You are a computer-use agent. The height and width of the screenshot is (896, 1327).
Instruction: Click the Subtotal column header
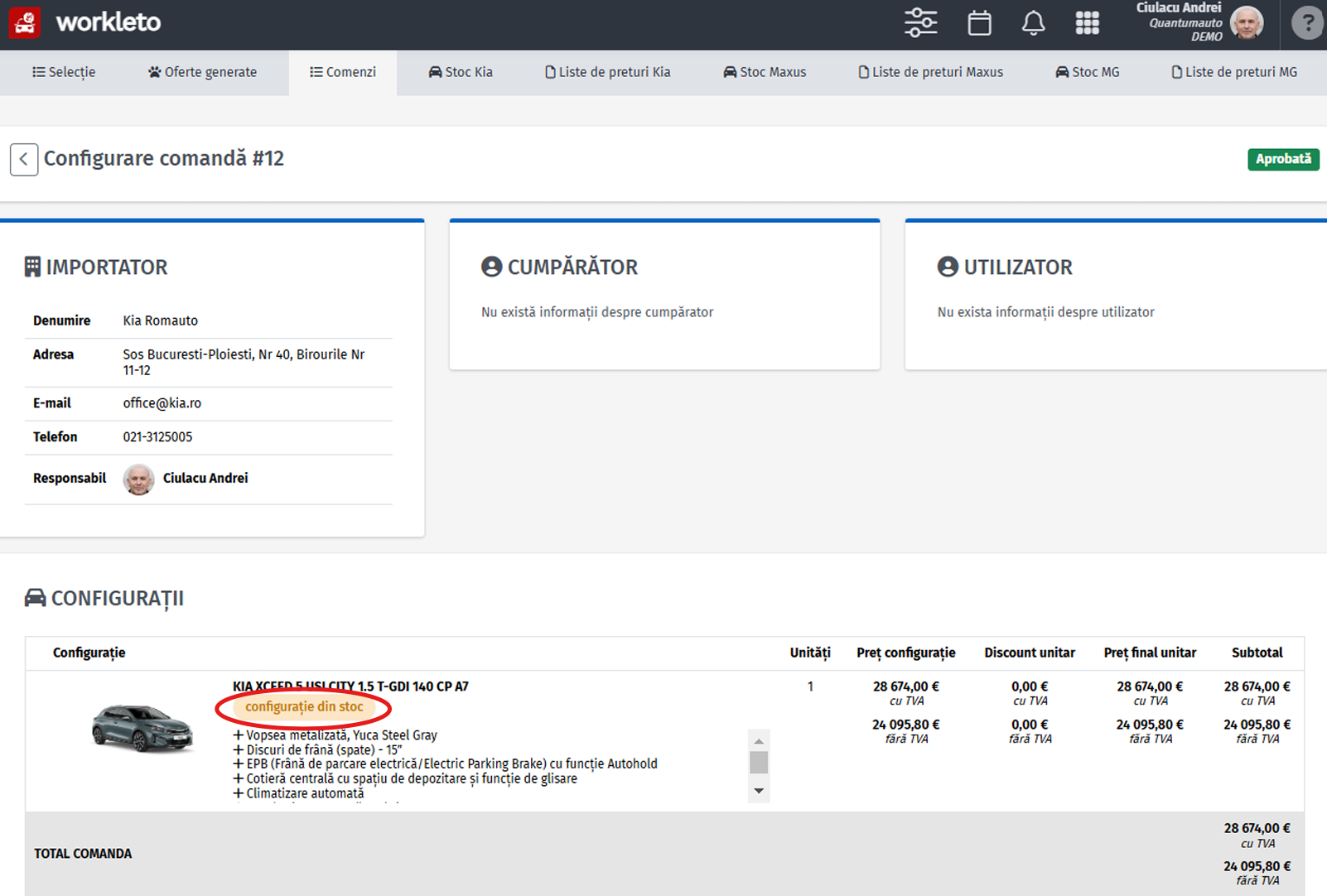(x=1257, y=653)
